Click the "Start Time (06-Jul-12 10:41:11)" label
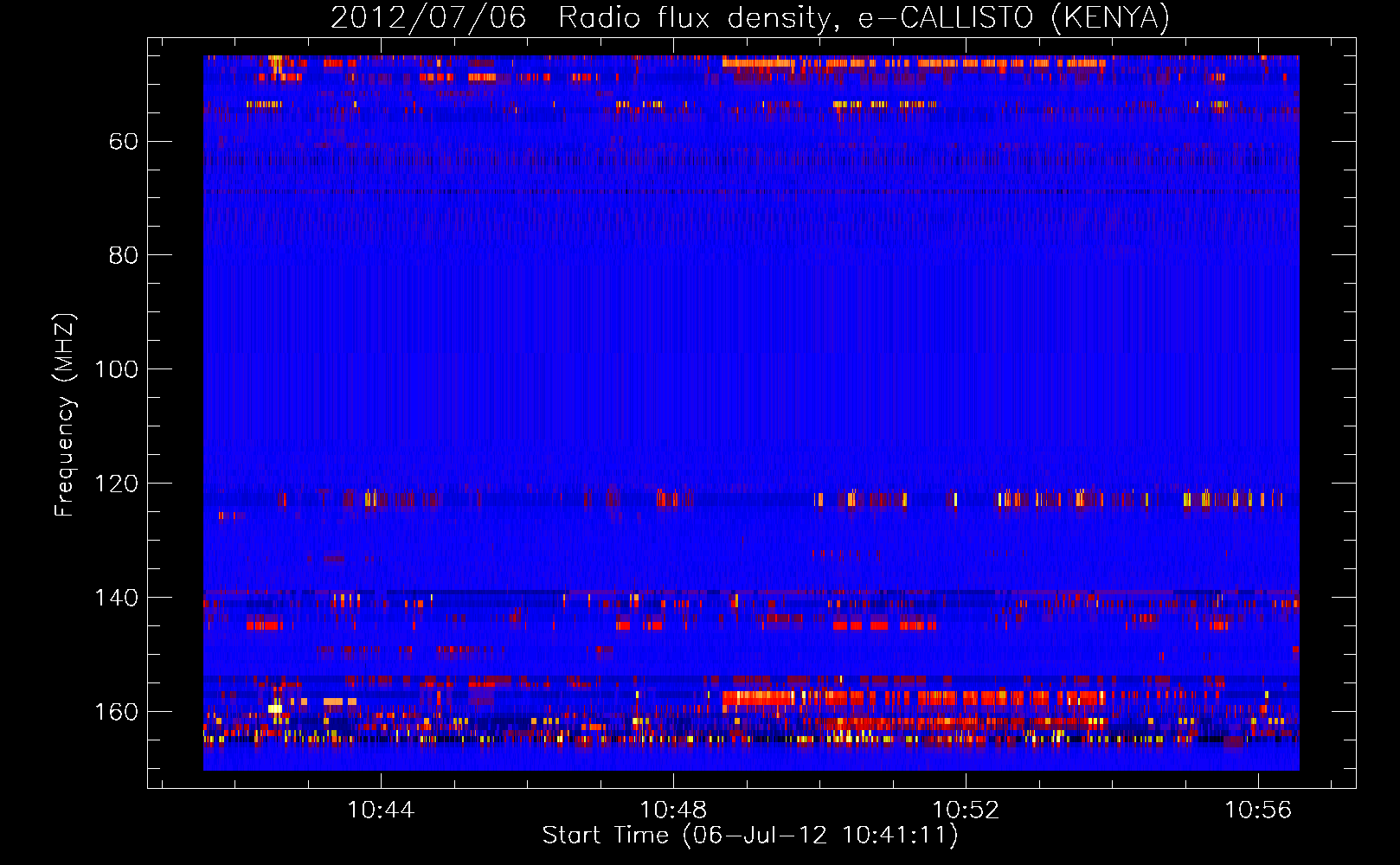This screenshot has width=1400, height=865. (750, 835)
